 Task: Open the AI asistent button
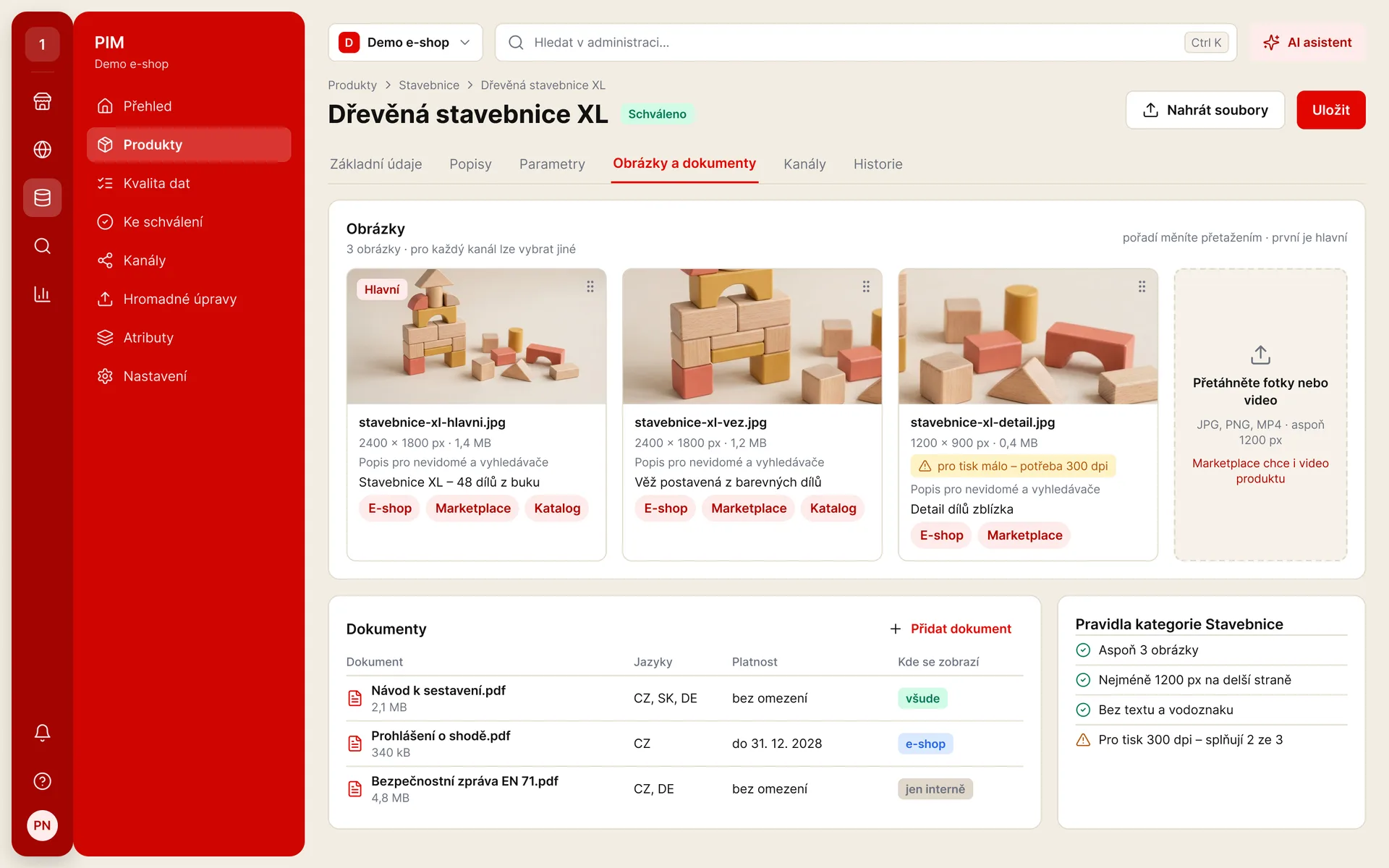pyautogui.click(x=1307, y=43)
